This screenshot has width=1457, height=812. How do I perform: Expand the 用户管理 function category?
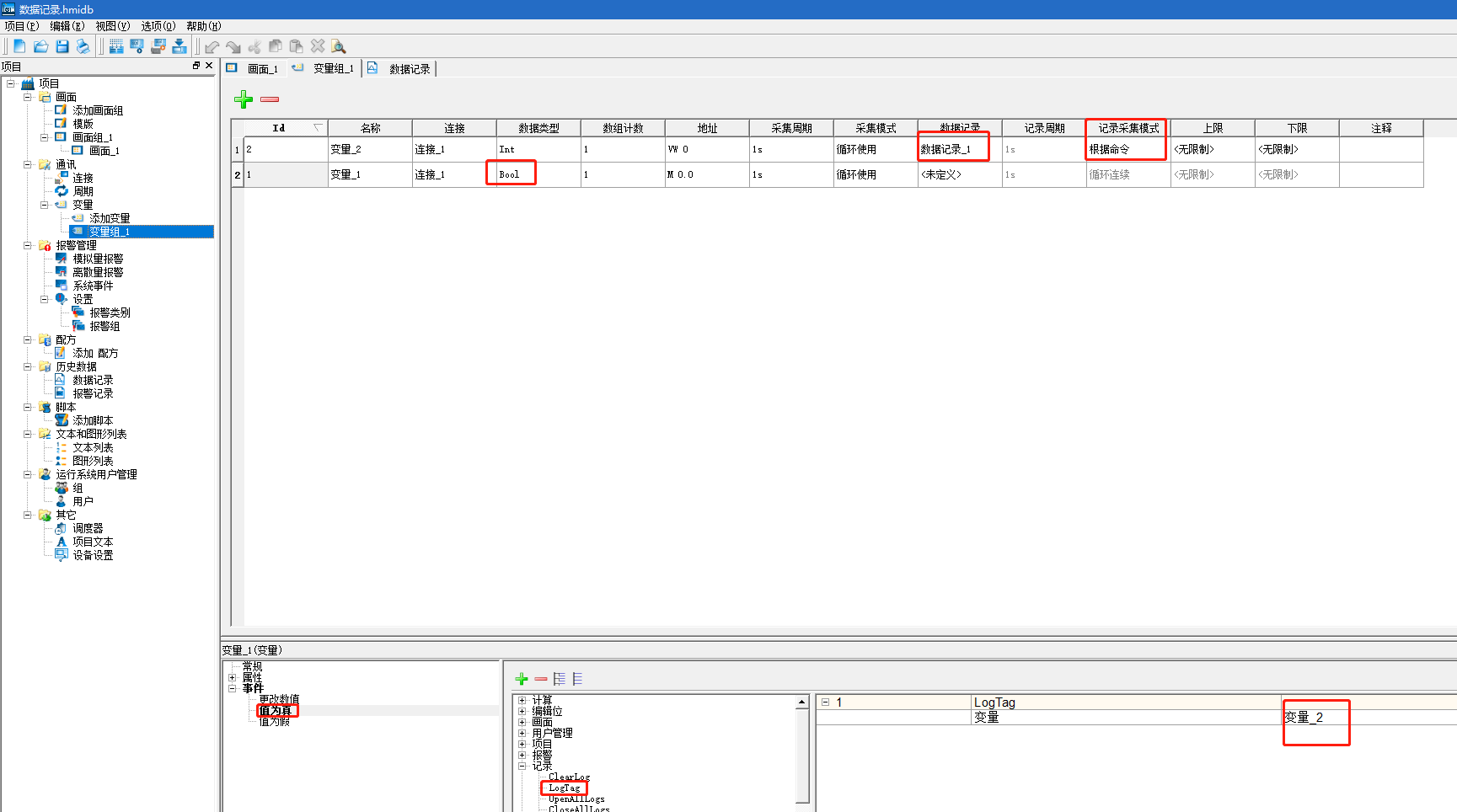[522, 733]
